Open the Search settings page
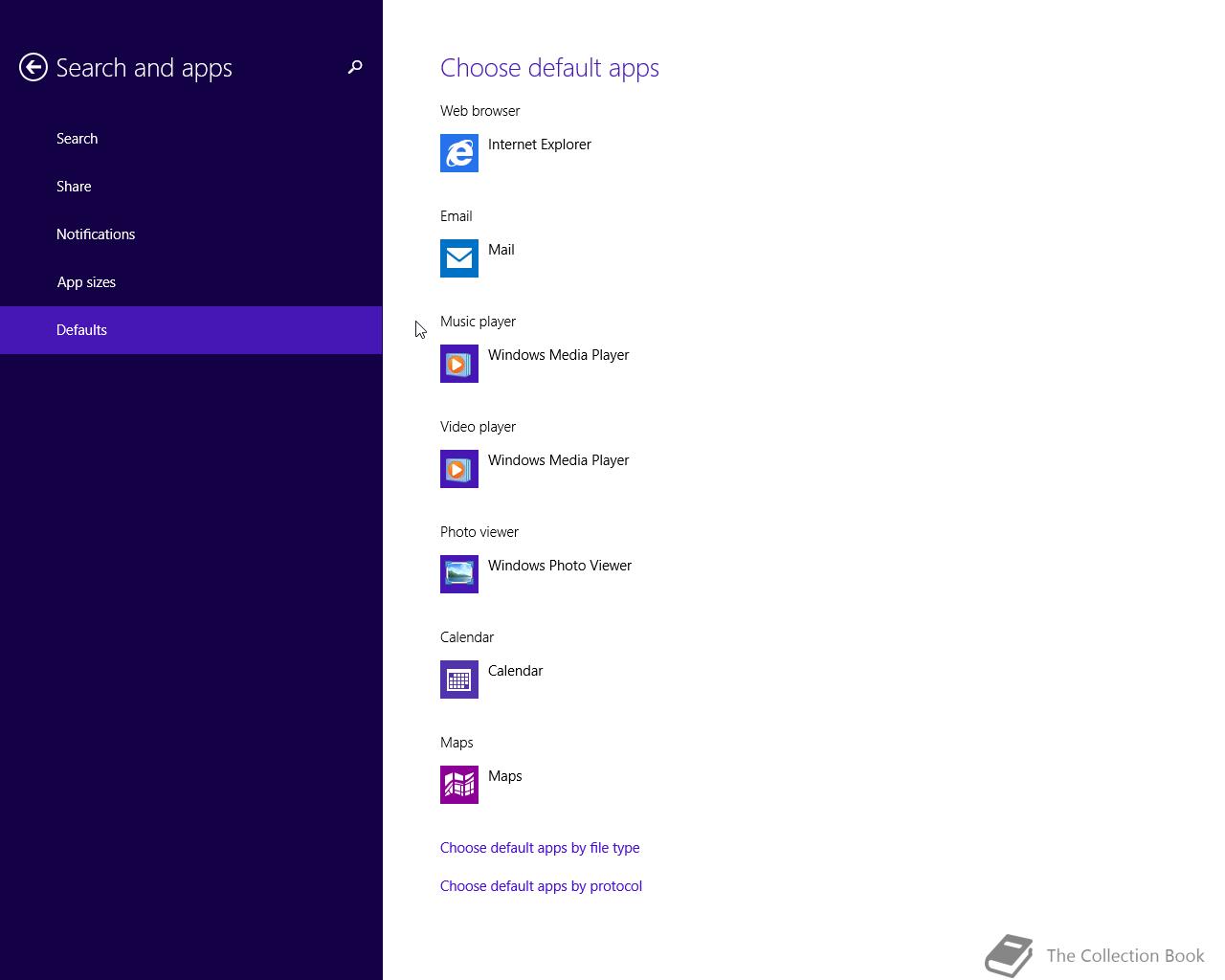The width and height of the screenshot is (1225, 980). 191,139
